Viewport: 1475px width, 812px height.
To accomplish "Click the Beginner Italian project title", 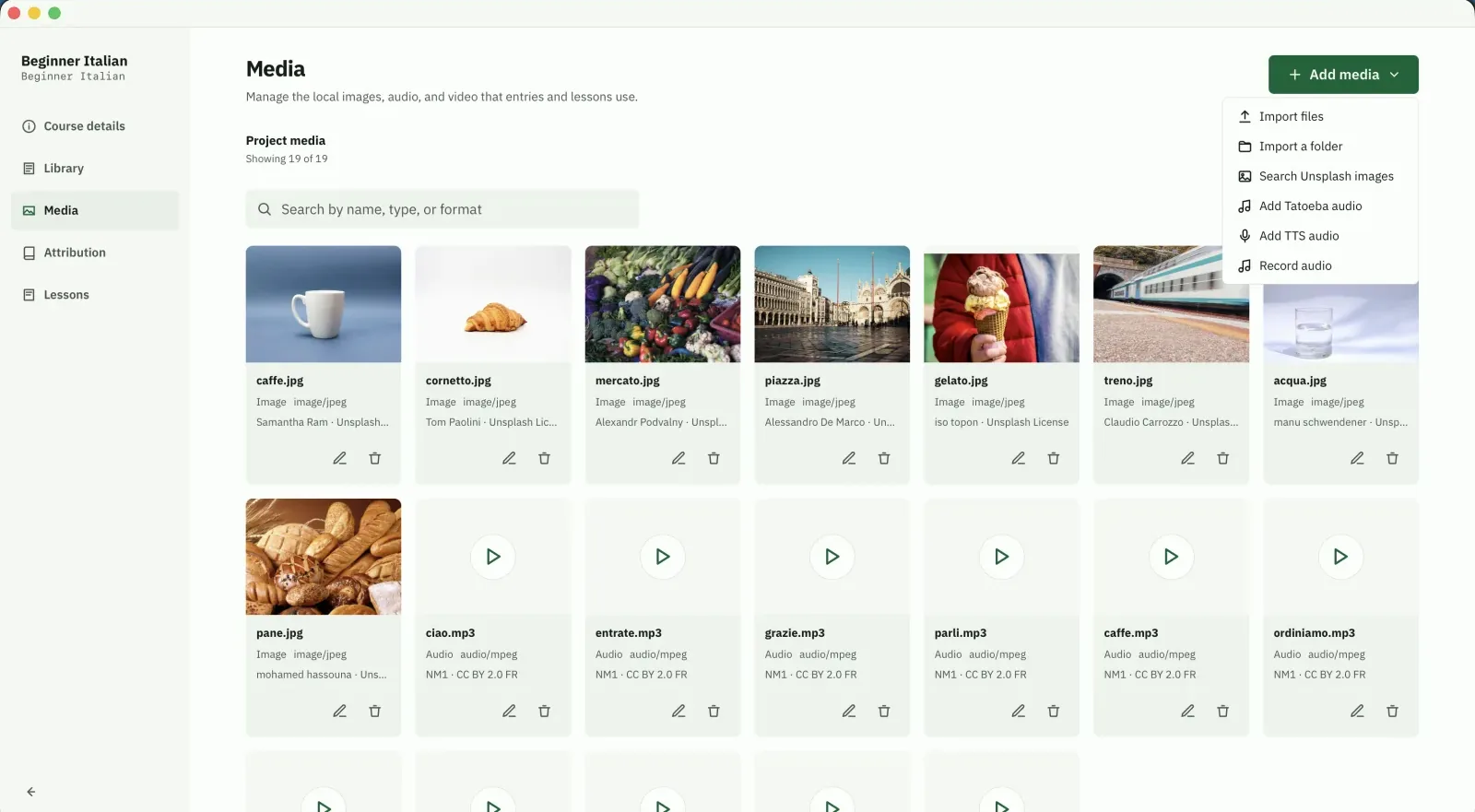I will [75, 61].
